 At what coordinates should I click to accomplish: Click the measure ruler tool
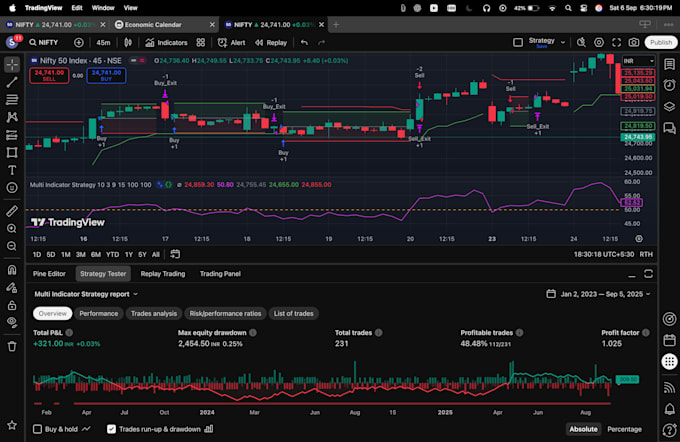(x=12, y=212)
